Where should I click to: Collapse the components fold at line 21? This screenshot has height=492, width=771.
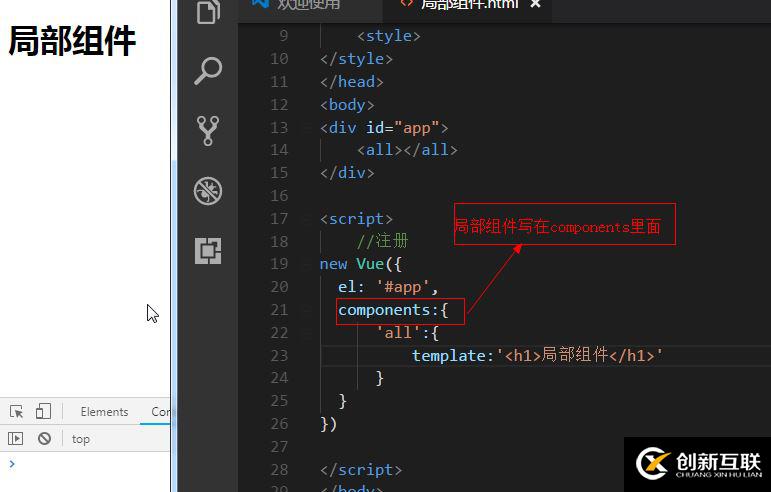click(x=307, y=310)
